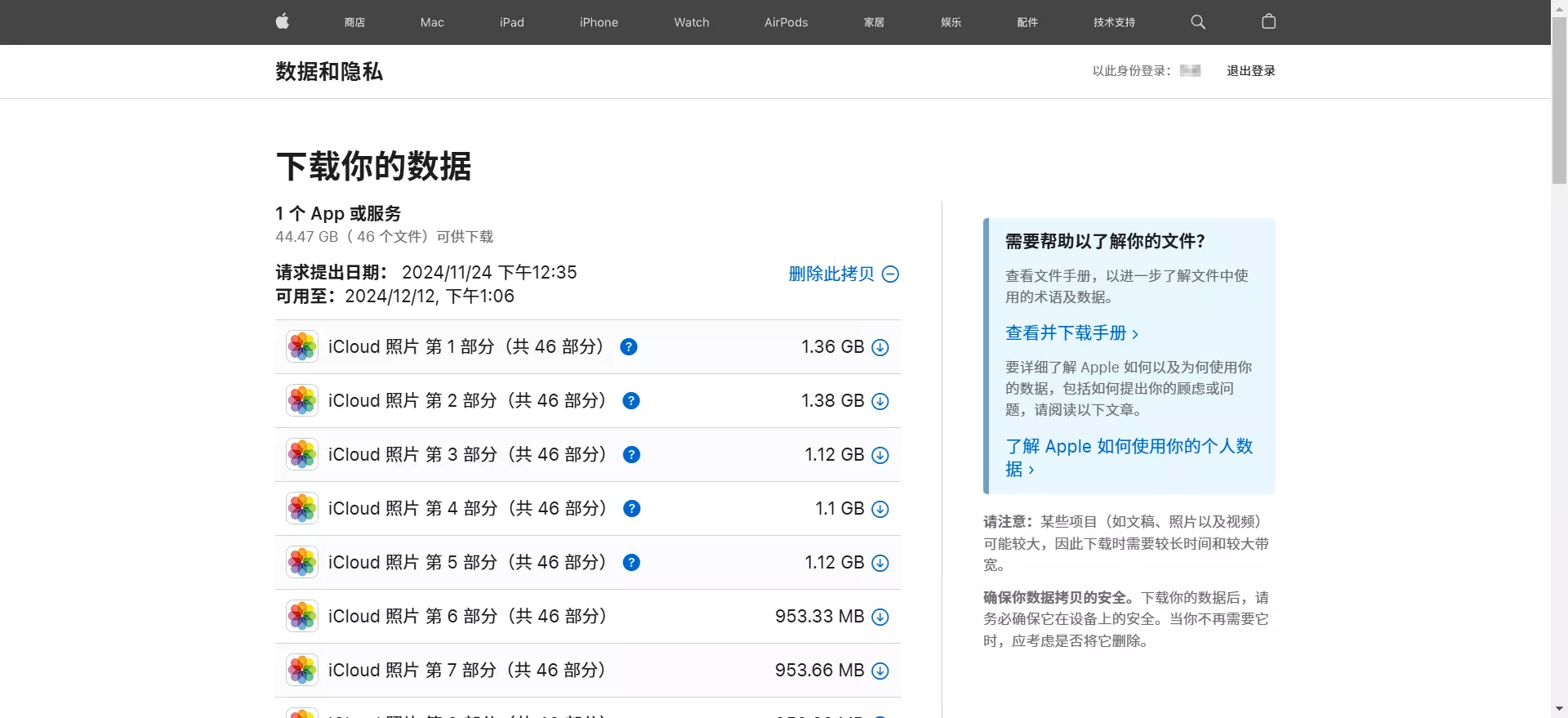Open the search magnifier icon
This screenshot has height=718, width=1568.
pyautogui.click(x=1198, y=22)
